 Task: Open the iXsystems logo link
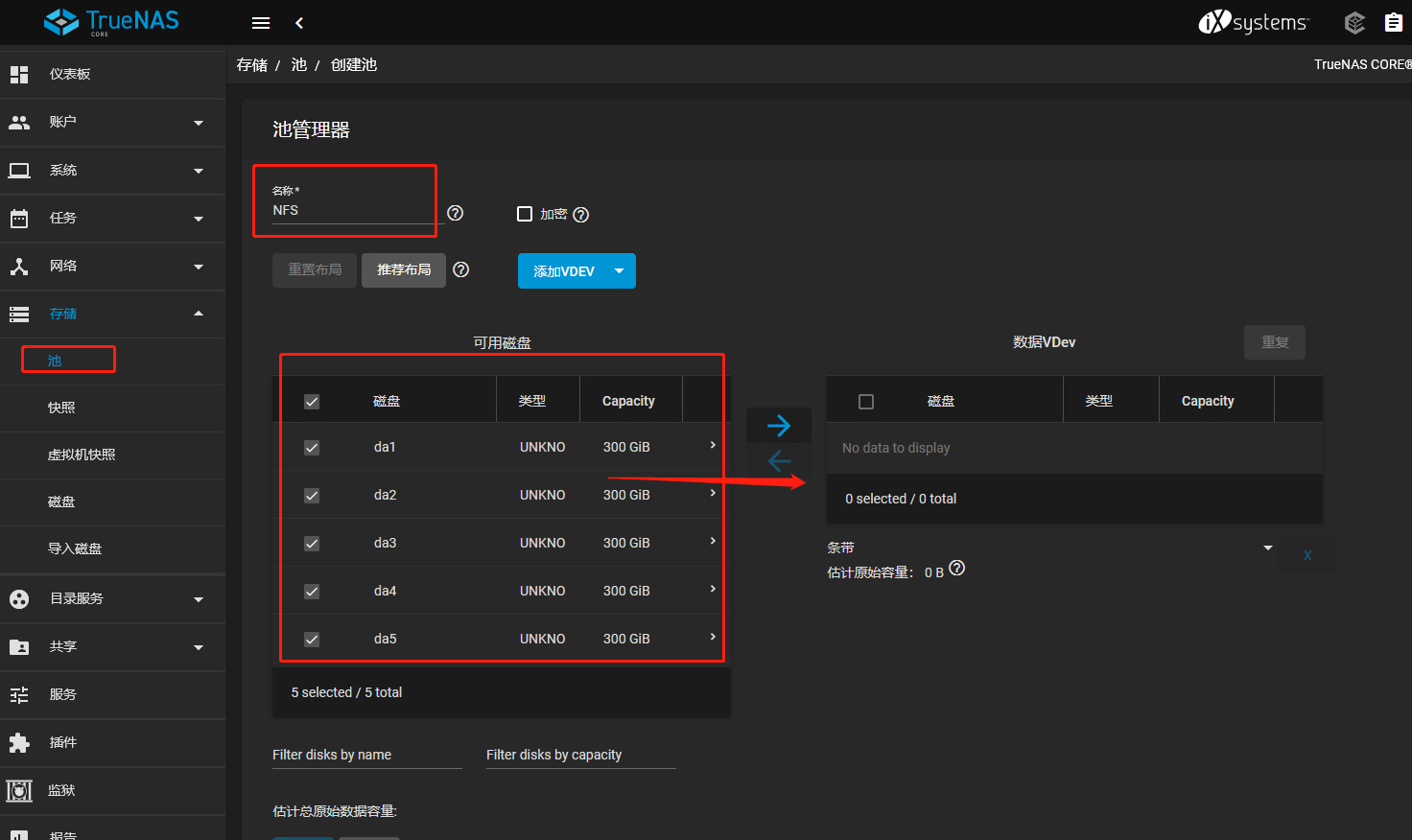pyautogui.click(x=1253, y=22)
